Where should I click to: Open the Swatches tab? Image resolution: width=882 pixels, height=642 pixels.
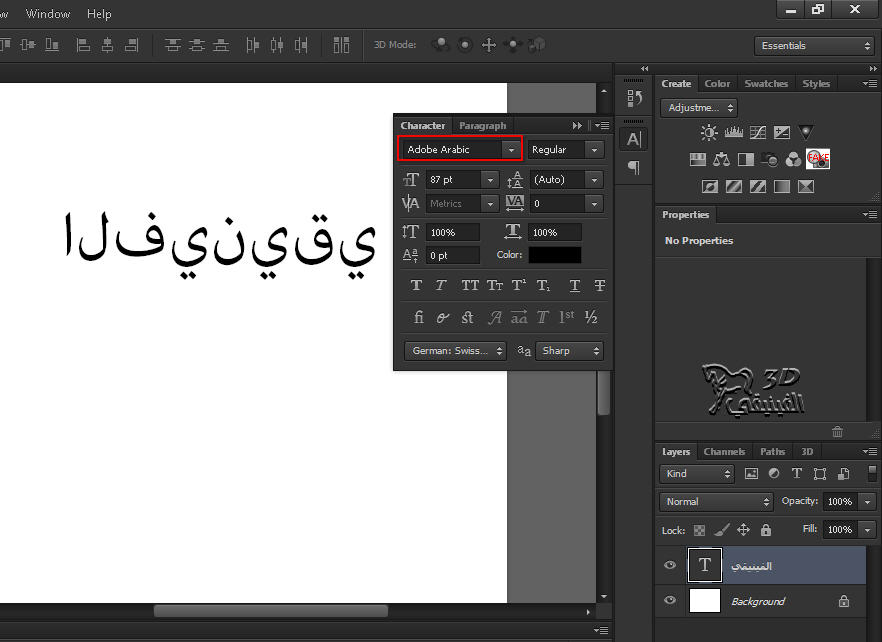[x=766, y=84]
